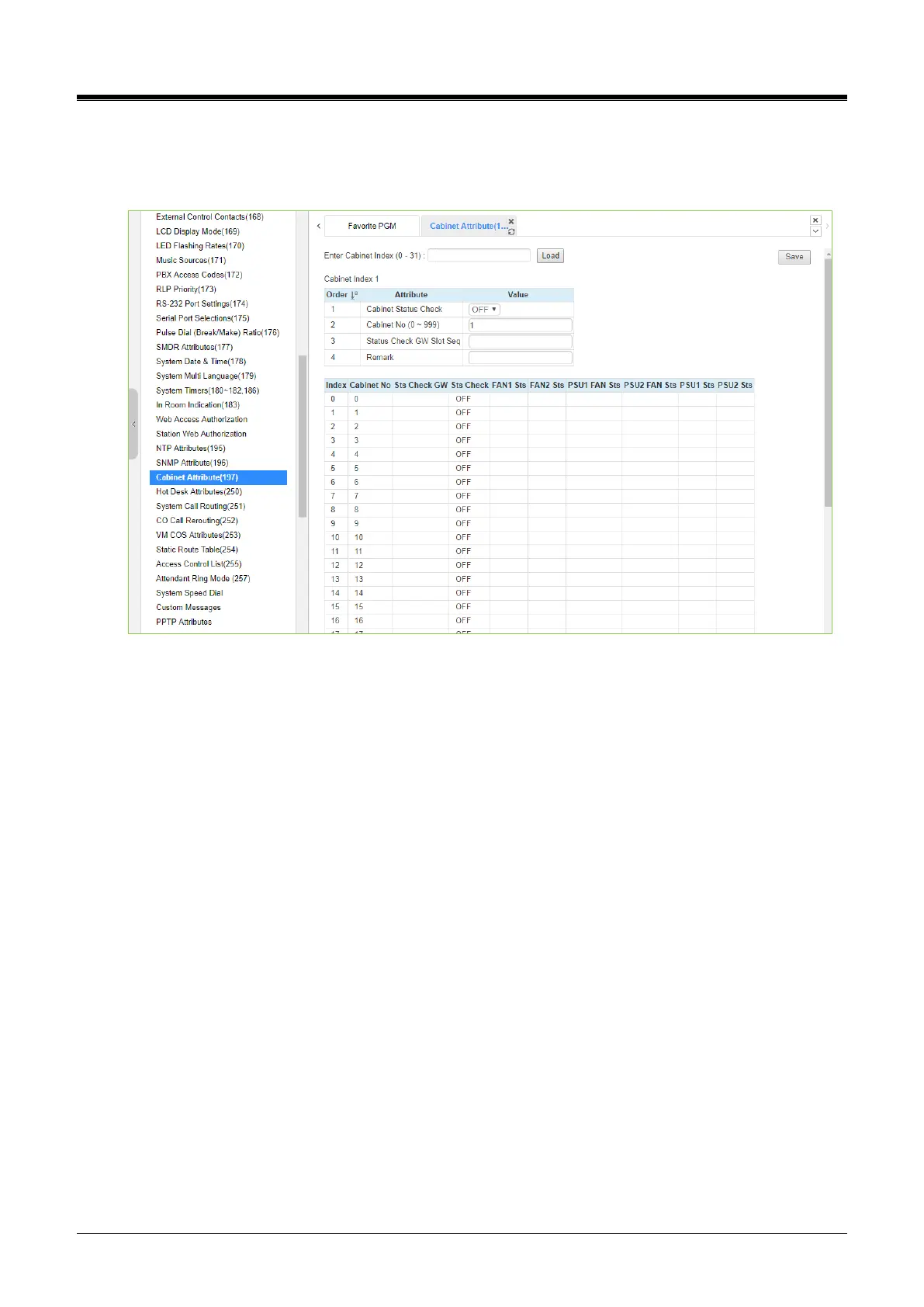Image resolution: width=924 pixels, height=1307 pixels.
Task: Switch to the Favorite PGM tab
Action: click(x=372, y=226)
